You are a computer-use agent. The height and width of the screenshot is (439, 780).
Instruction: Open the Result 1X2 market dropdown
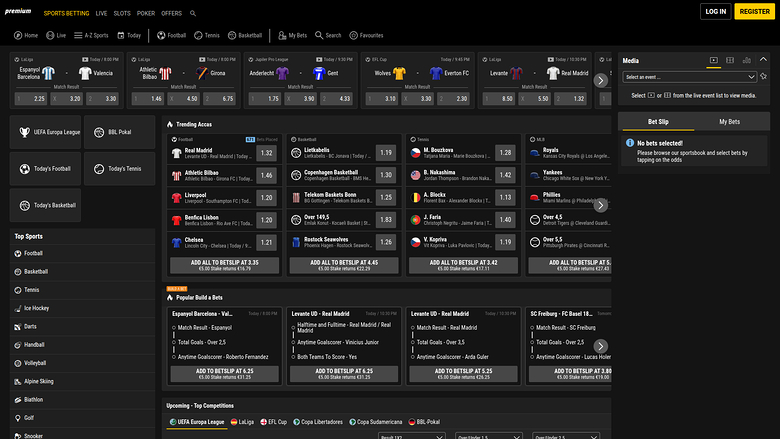click(411, 437)
